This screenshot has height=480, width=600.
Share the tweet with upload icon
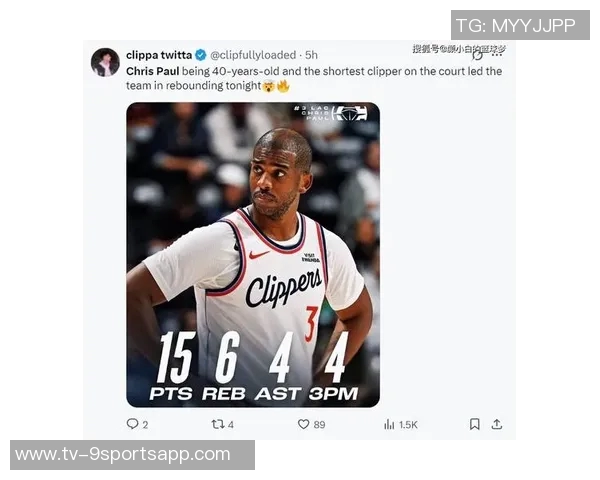coord(497,424)
